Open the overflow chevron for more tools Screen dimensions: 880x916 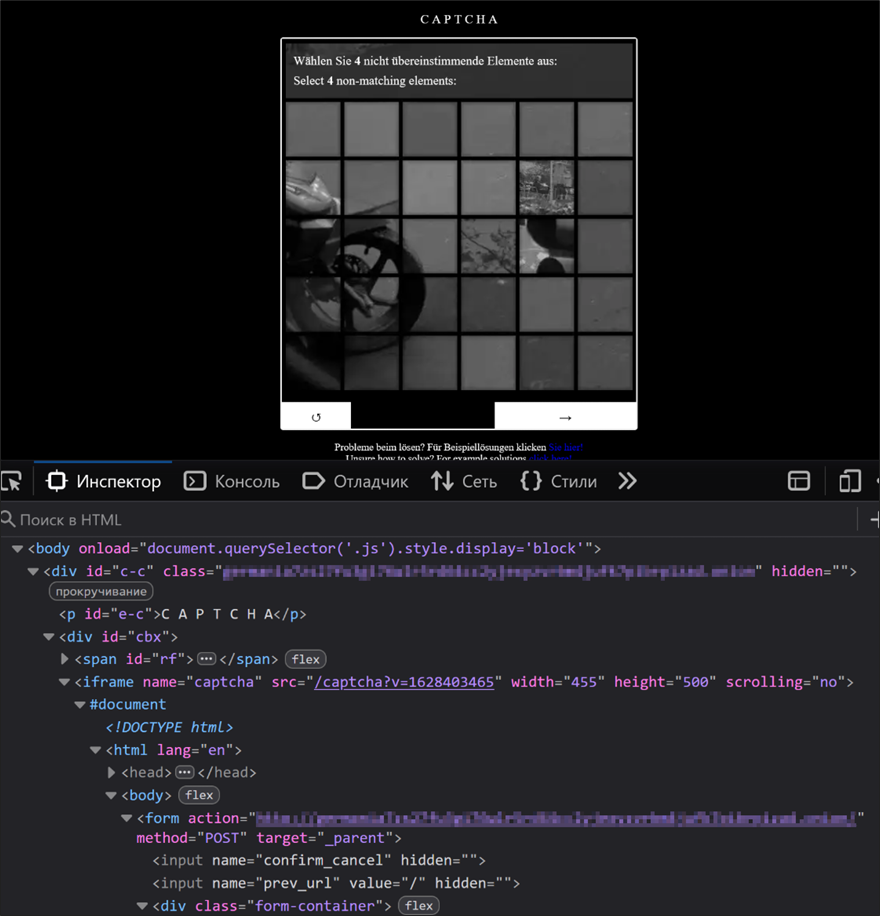click(627, 481)
